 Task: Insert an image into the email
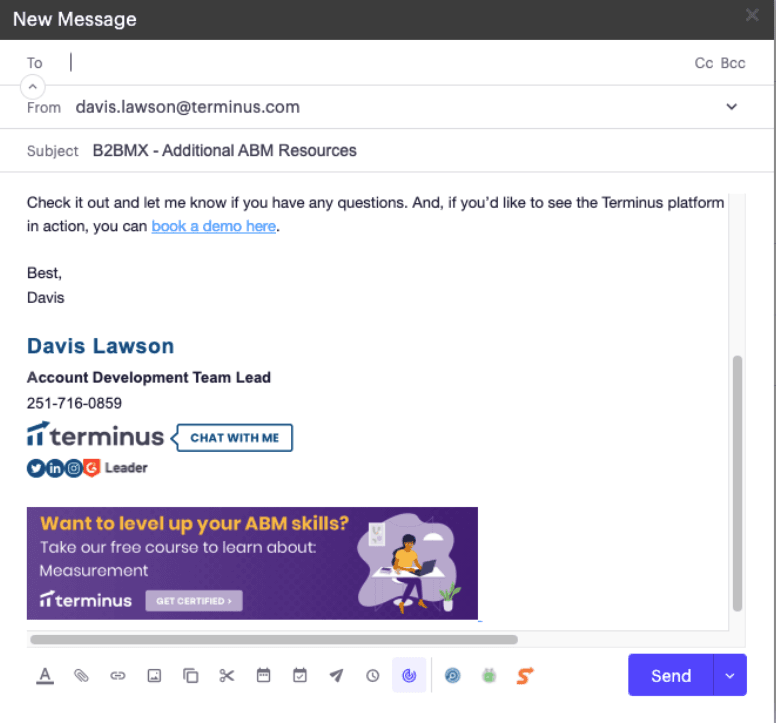click(154, 676)
